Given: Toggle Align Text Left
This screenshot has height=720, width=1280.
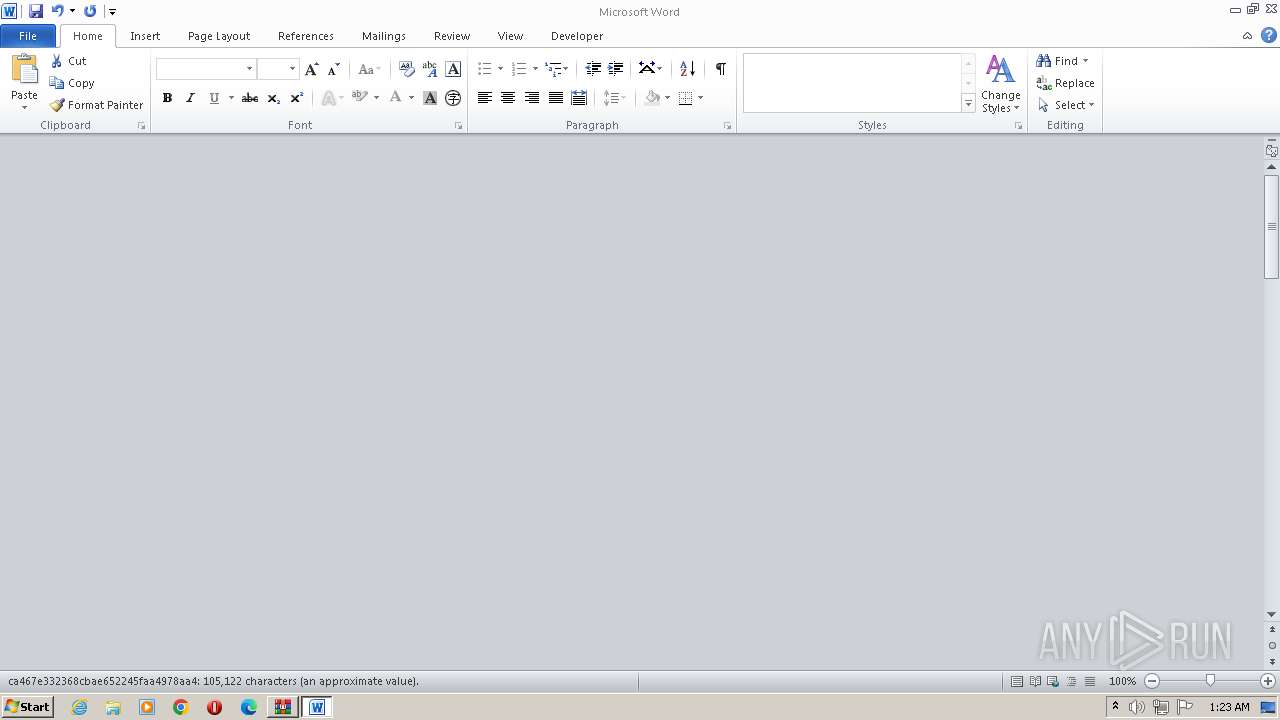Looking at the screenshot, I should pos(485,98).
